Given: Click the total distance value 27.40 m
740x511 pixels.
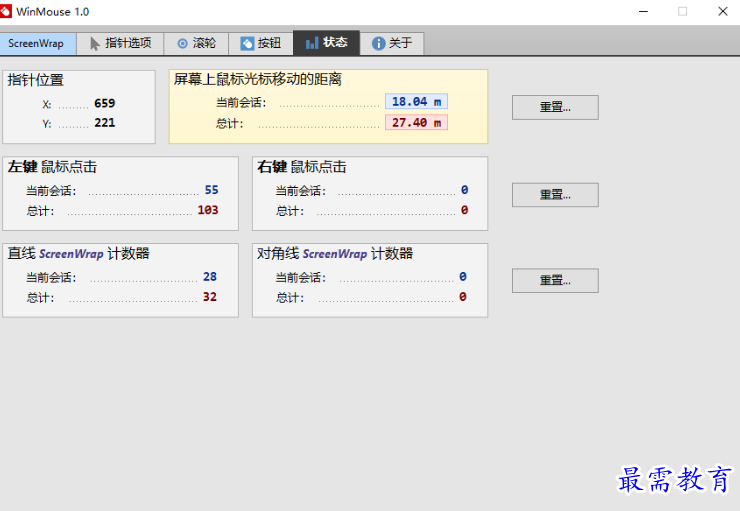Looking at the screenshot, I should pyautogui.click(x=416, y=123).
